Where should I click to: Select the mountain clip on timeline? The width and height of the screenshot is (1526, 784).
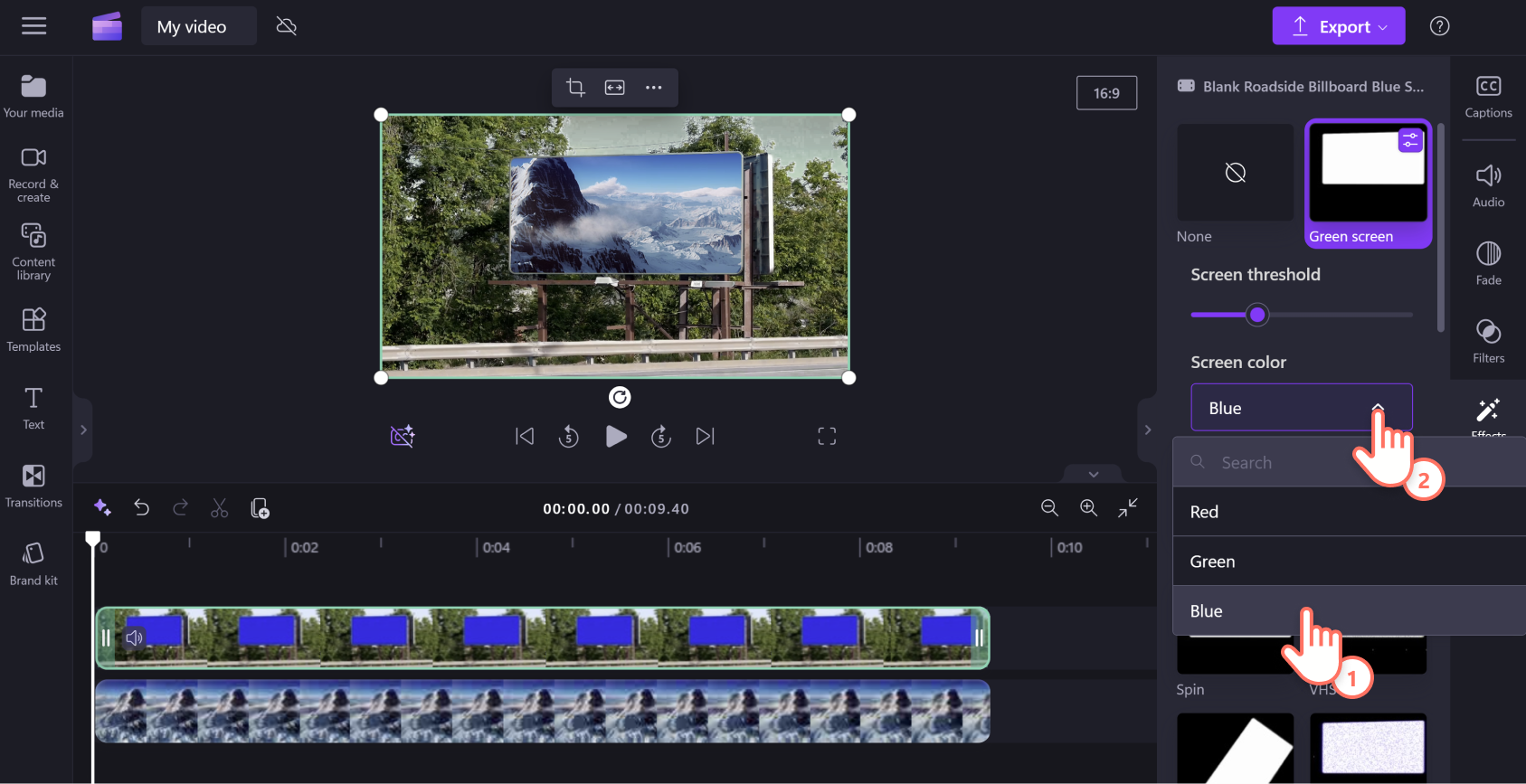tap(543, 712)
